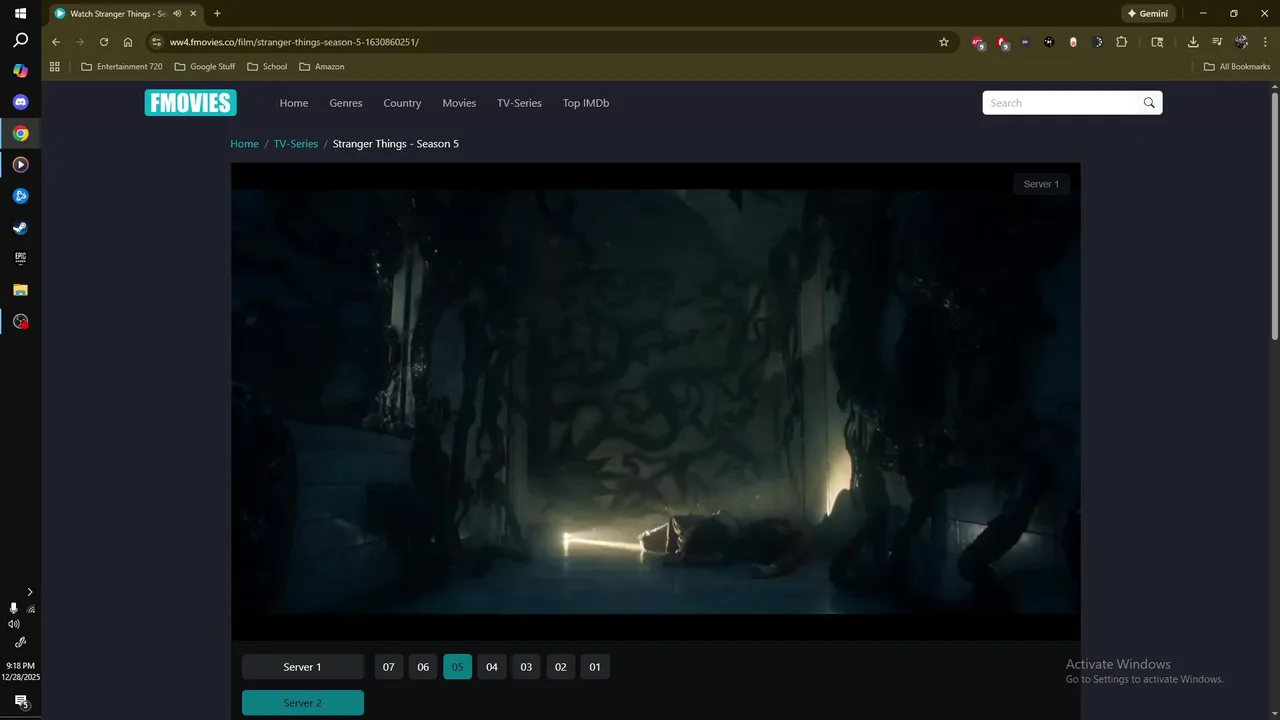Follow the Home breadcrumb link
Image resolution: width=1280 pixels, height=720 pixels.
click(244, 144)
